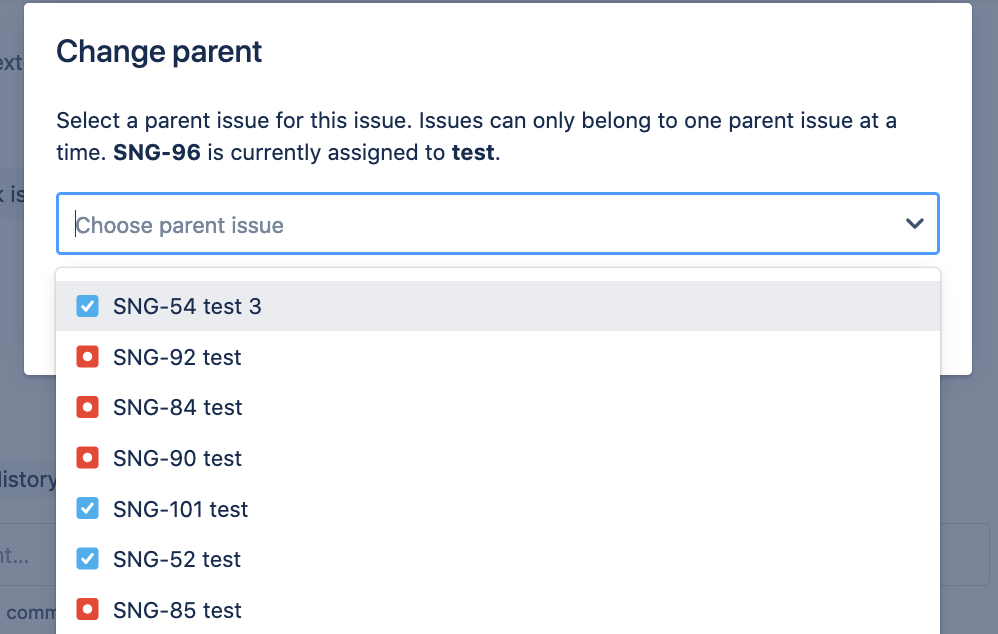
Task: Click the blue task icon beside SNG-54
Action: click(87, 305)
